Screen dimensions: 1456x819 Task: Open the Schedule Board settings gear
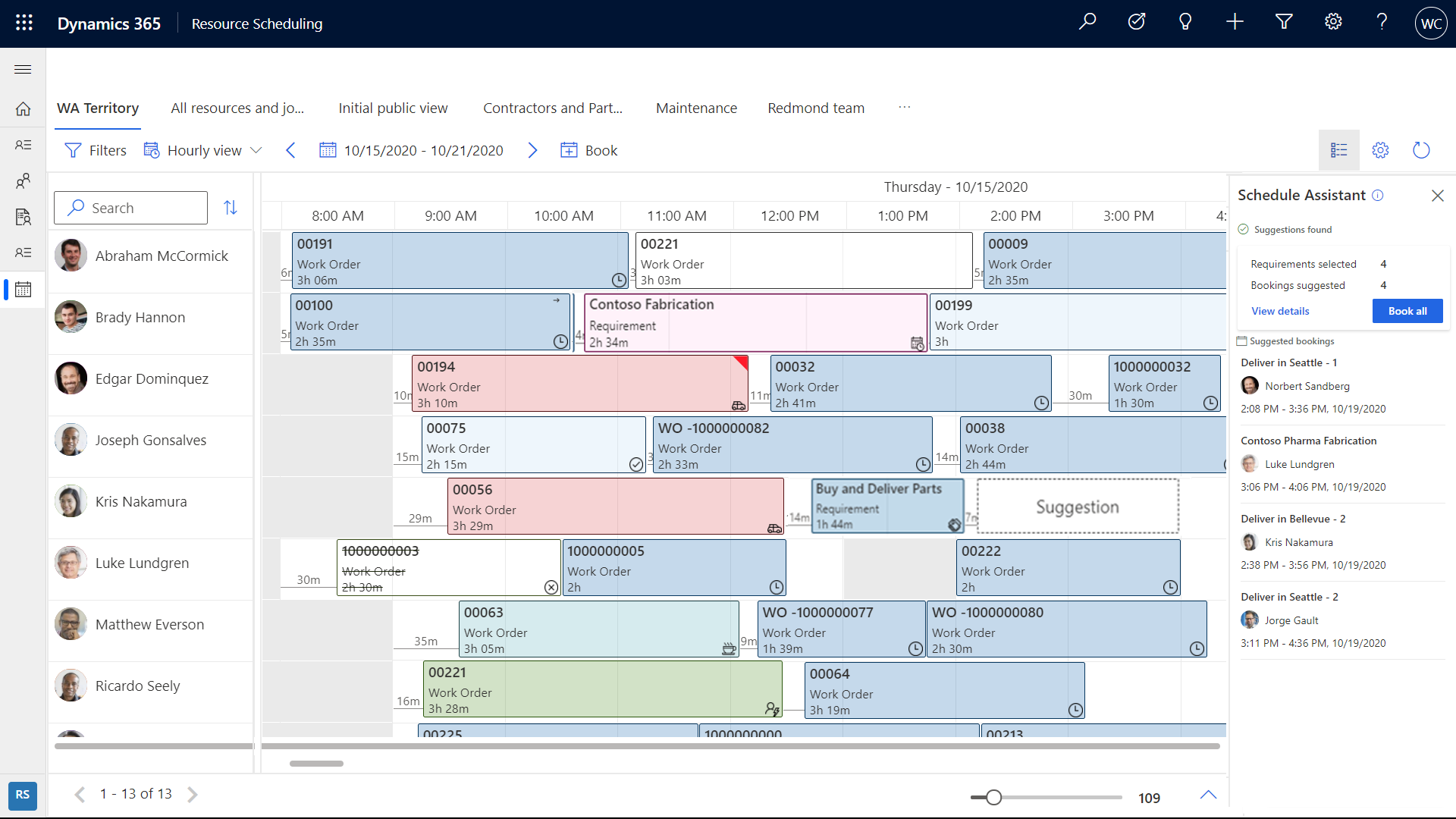pos(1380,150)
